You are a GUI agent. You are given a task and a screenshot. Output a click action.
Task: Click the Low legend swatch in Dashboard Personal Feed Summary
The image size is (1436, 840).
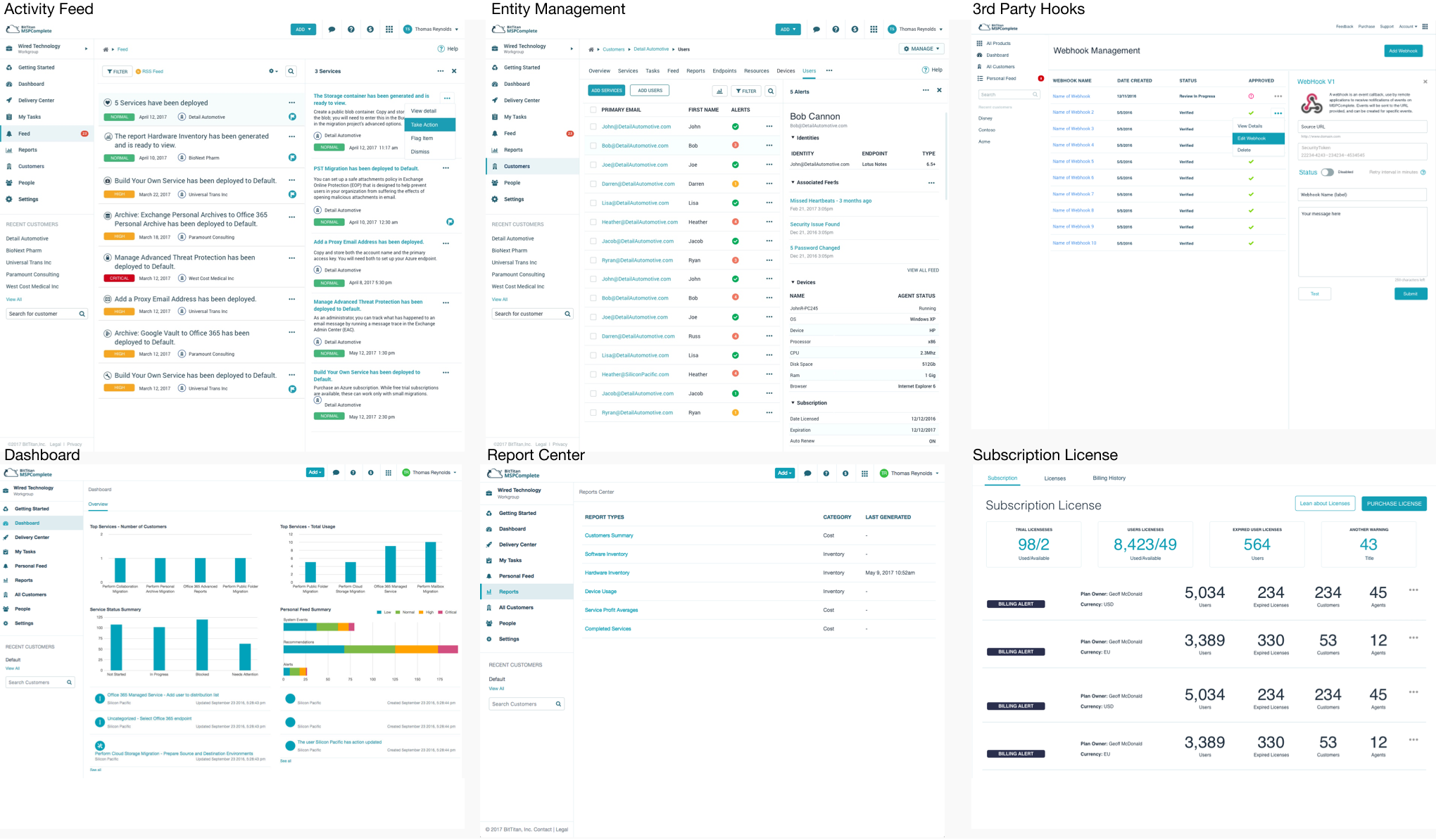379,612
